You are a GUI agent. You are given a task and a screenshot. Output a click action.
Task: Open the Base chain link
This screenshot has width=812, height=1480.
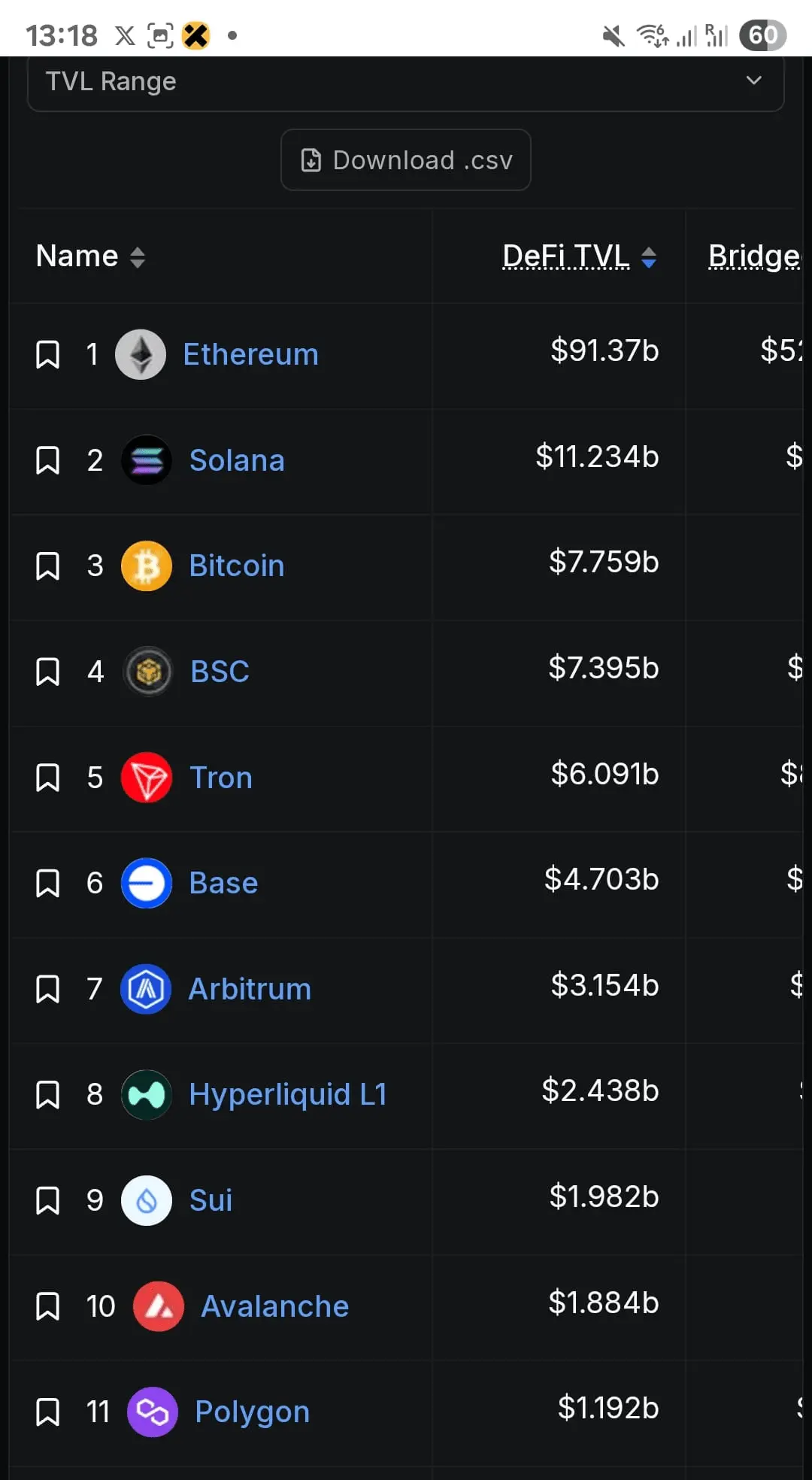223,883
